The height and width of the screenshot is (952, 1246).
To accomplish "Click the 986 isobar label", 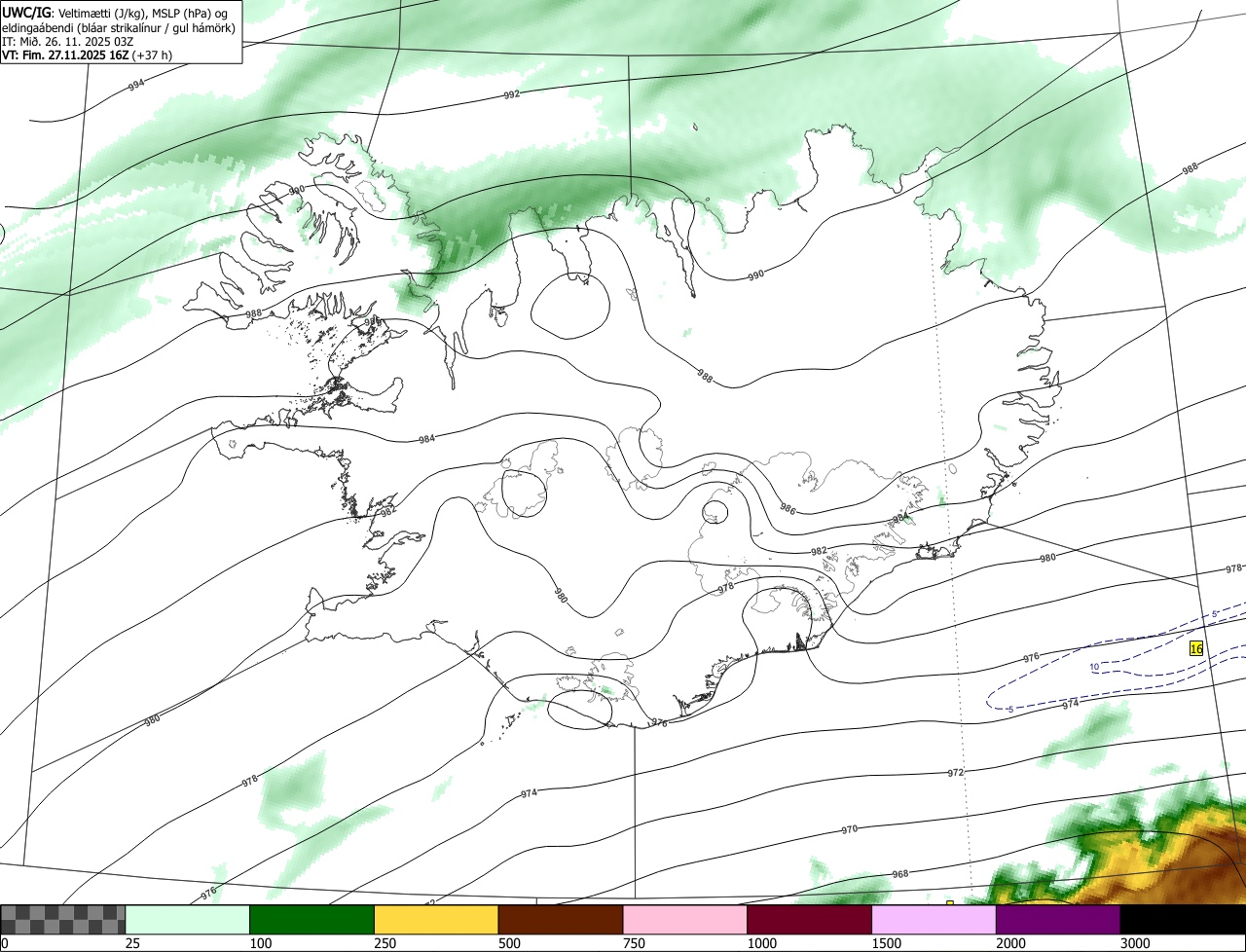I will pyautogui.click(x=788, y=509).
